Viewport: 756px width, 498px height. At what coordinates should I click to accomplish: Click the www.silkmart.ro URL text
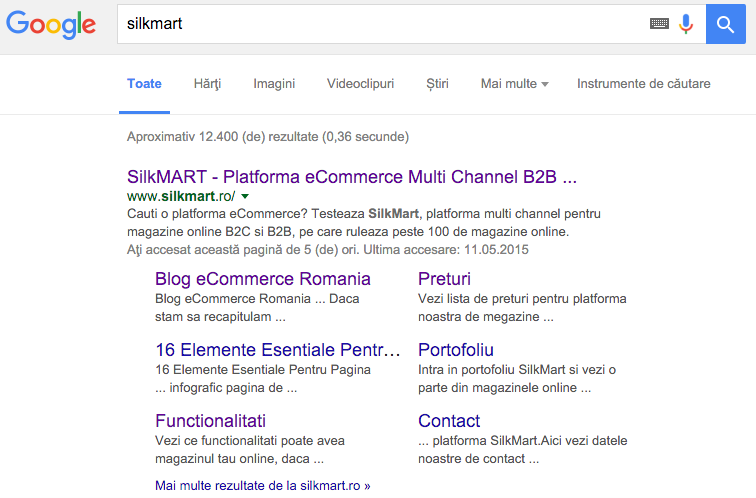point(181,196)
